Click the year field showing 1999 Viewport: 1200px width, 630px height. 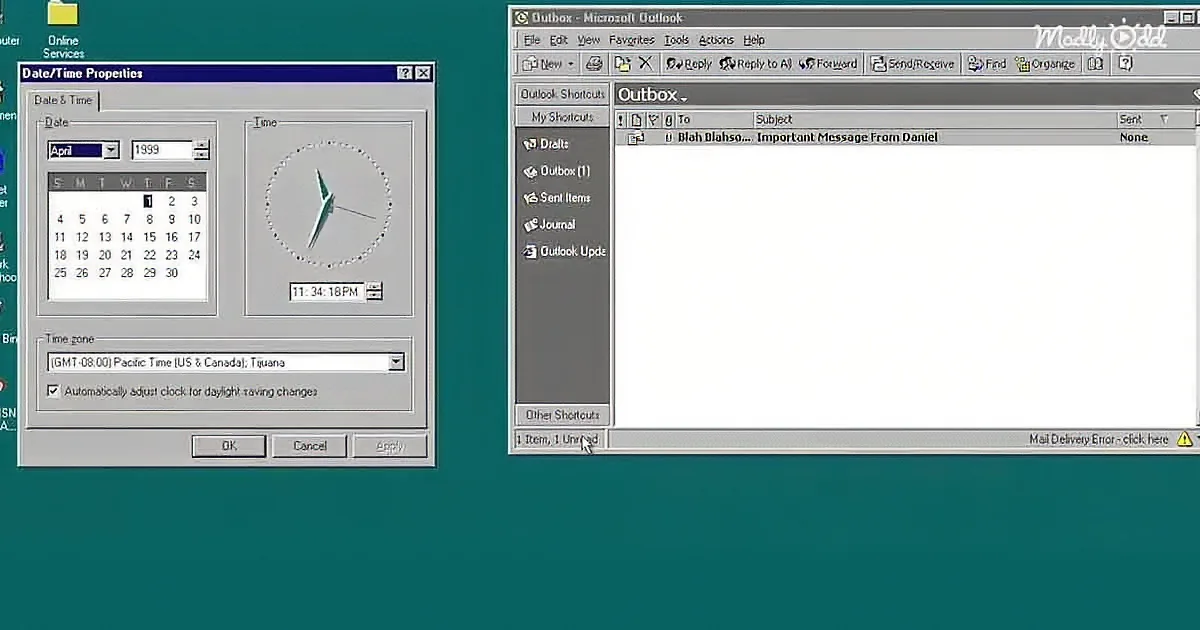162,150
